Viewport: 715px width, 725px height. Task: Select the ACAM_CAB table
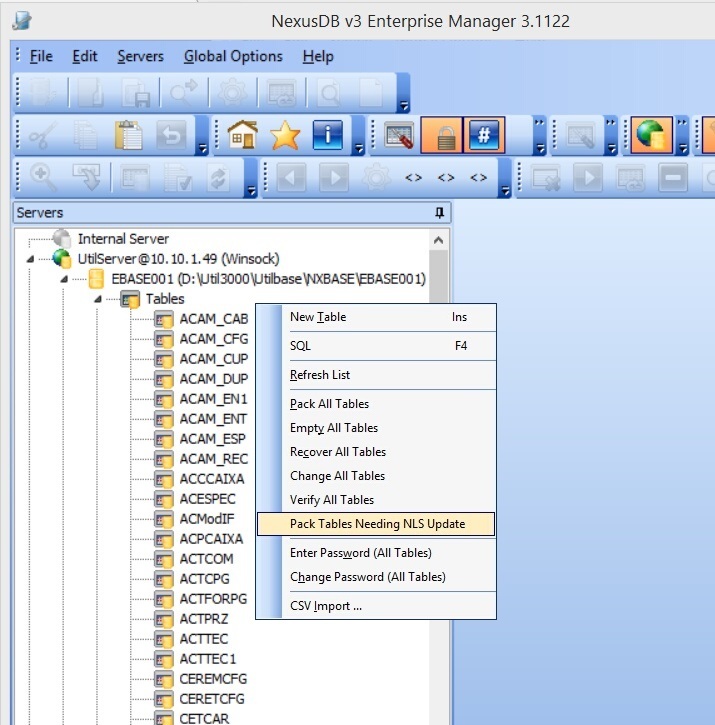coord(214,319)
